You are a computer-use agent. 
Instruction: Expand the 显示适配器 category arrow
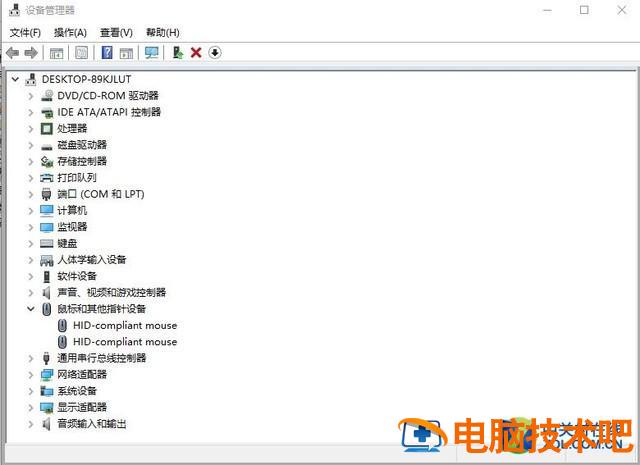coord(31,408)
